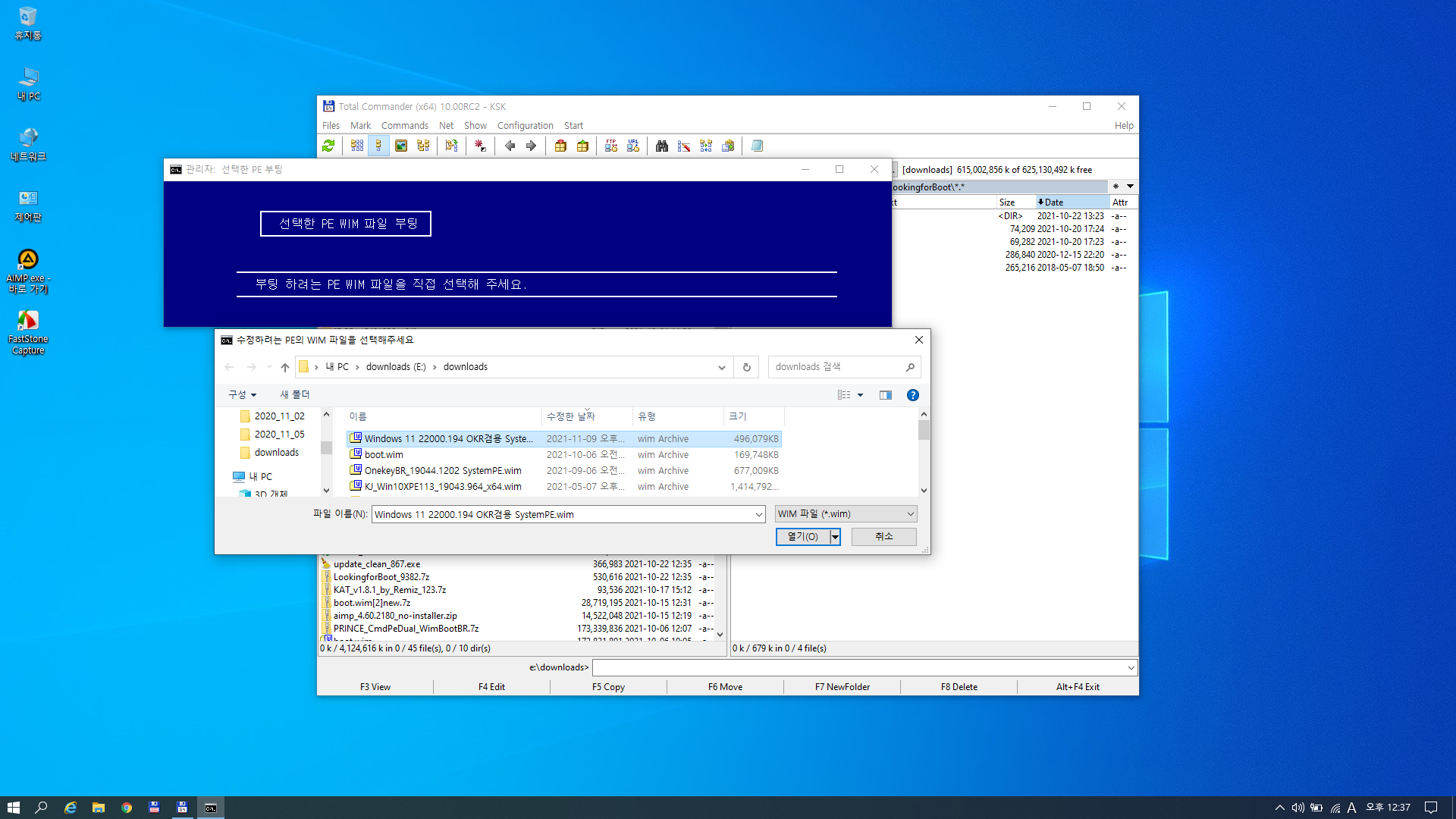Click F5 Copy button in Total Commander

608,687
